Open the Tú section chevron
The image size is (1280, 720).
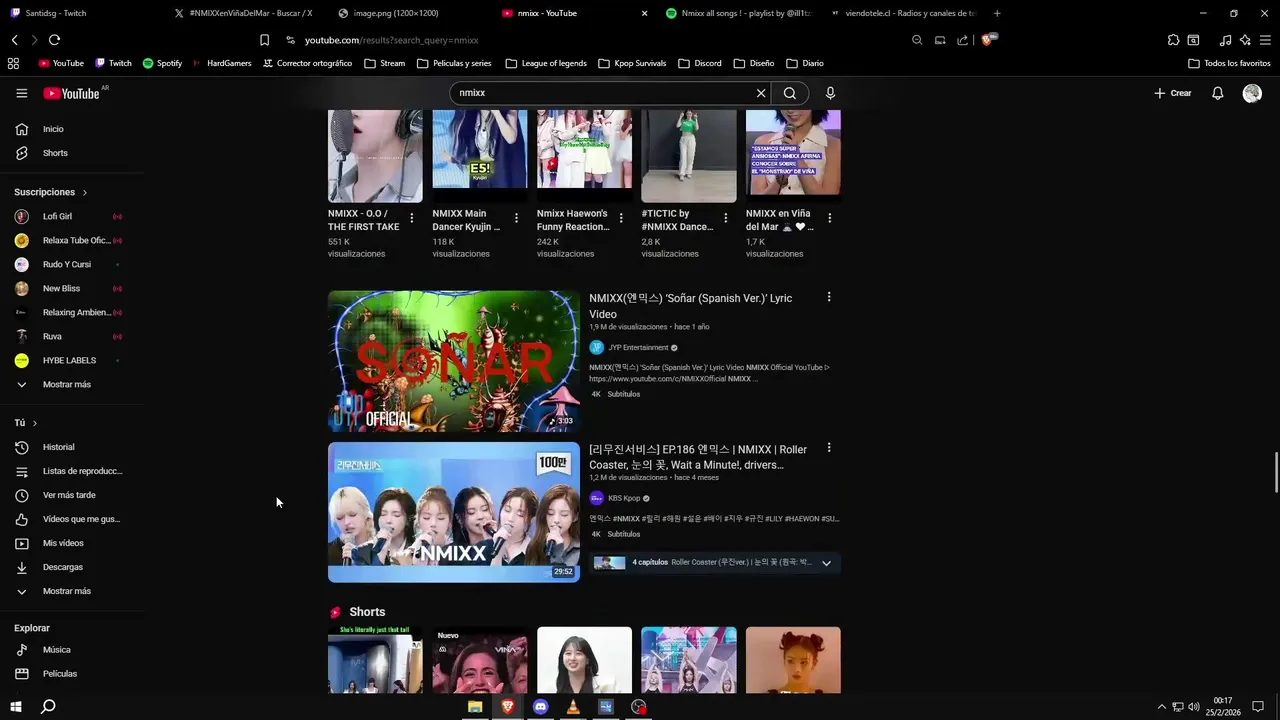point(35,423)
